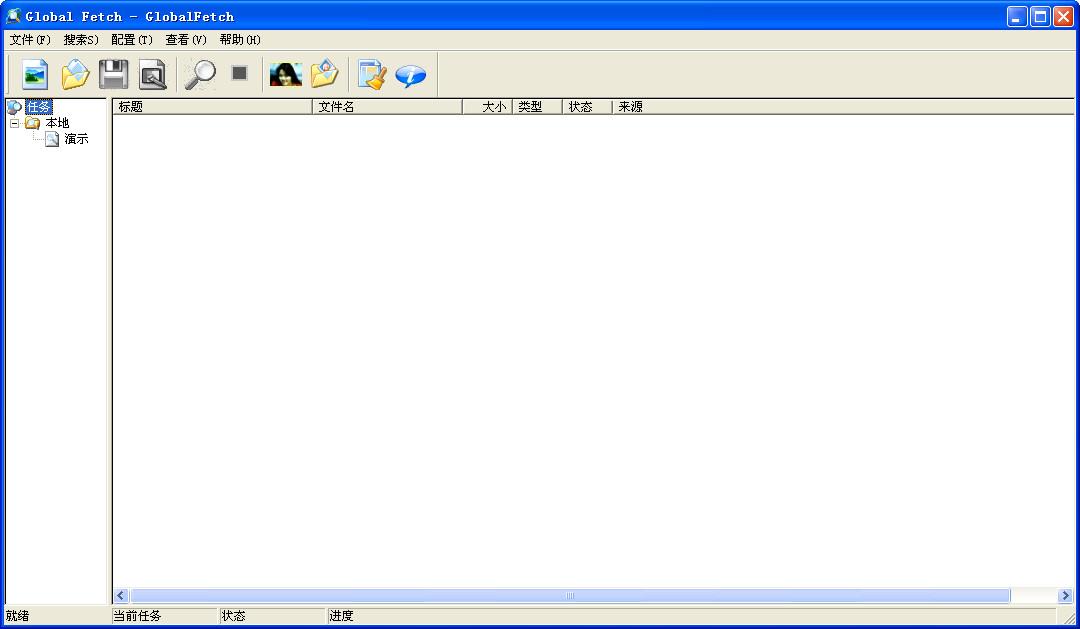
Task: Click the 当前任务 status bar label
Action: 137,616
